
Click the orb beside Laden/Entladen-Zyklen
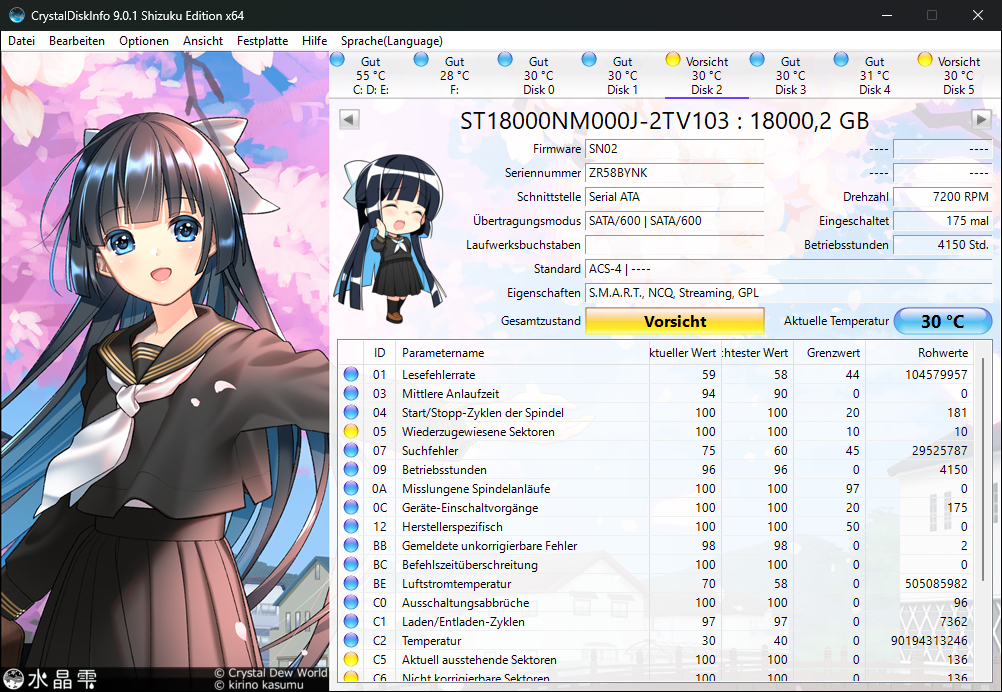tap(351, 622)
